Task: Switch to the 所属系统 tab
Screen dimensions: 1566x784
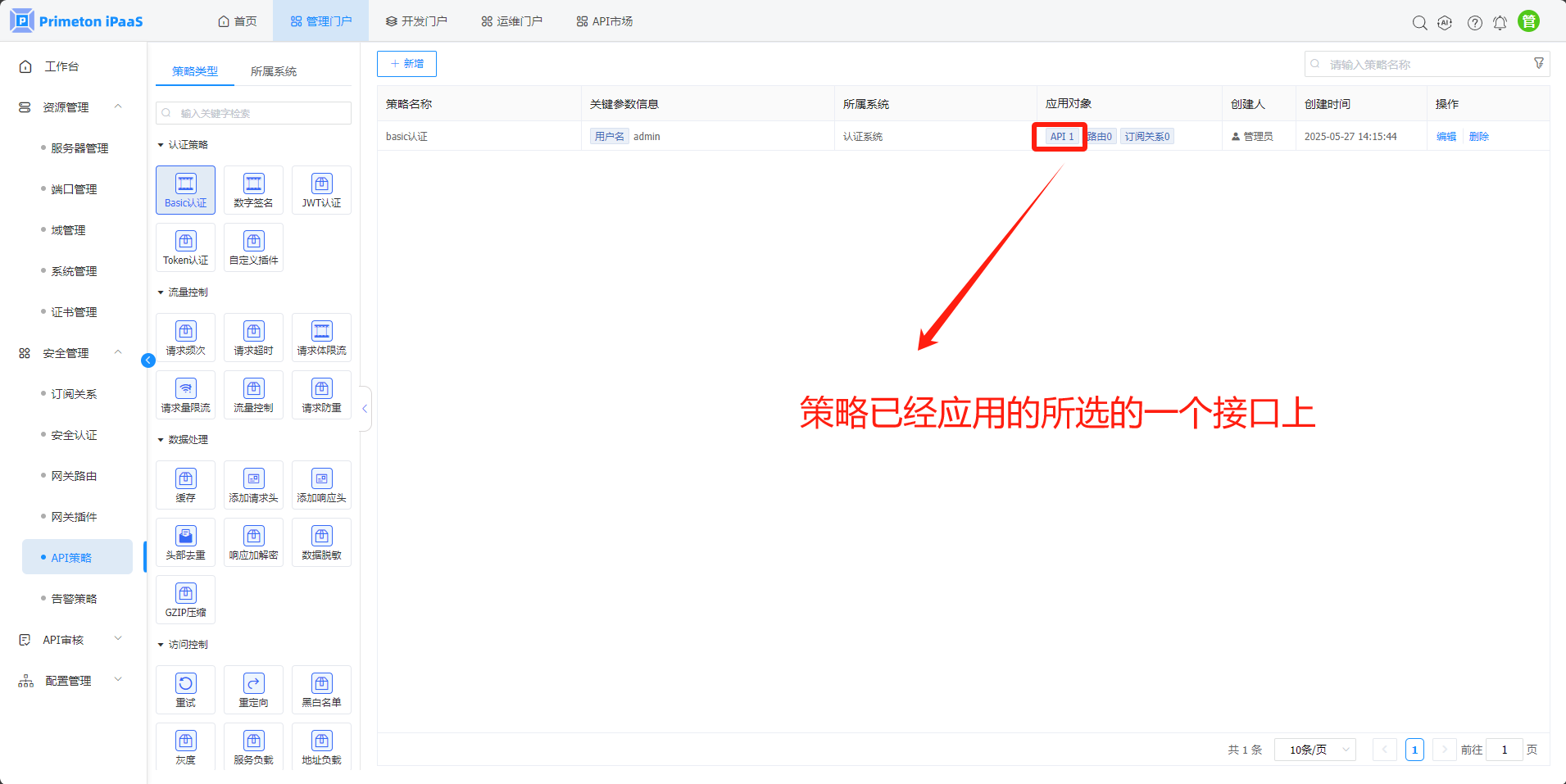Action: (274, 72)
